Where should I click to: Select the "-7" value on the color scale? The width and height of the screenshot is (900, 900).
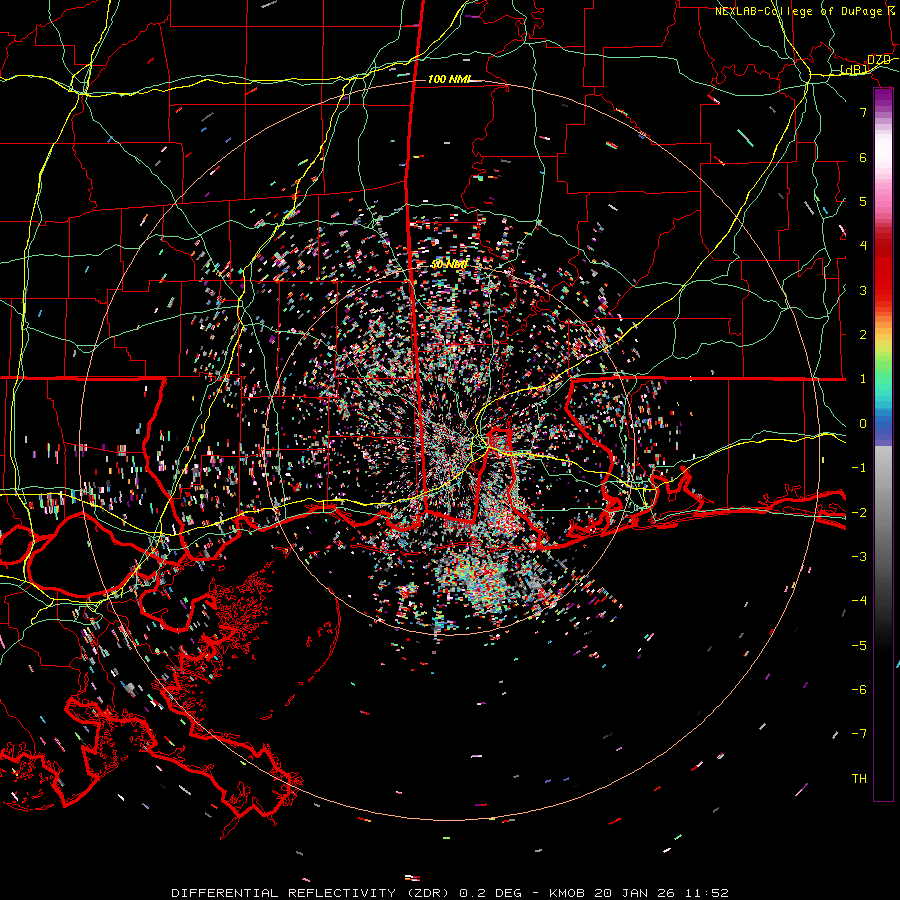pos(859,734)
